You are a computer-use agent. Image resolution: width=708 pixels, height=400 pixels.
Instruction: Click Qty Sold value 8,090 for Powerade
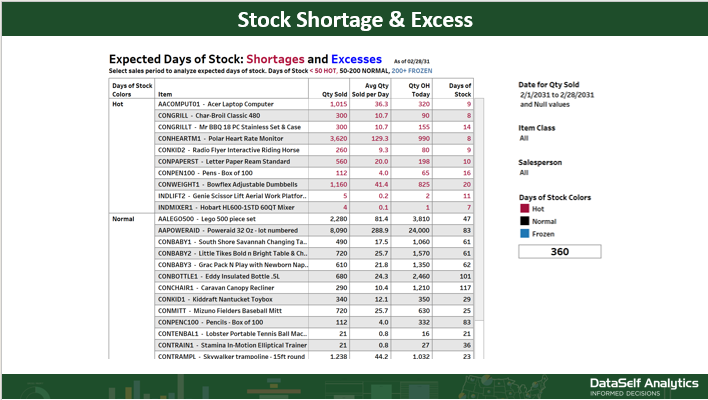pos(339,231)
